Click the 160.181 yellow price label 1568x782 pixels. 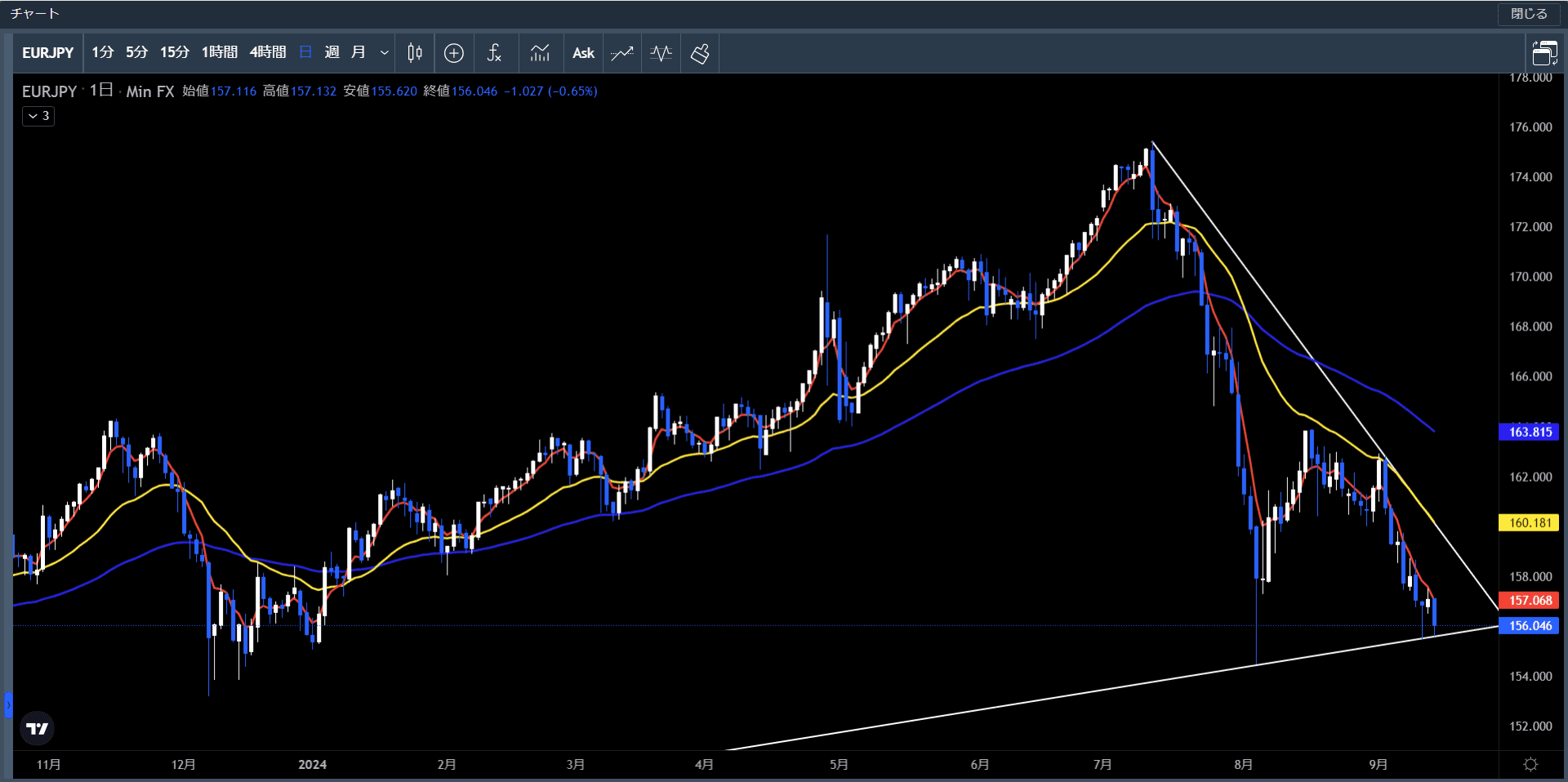coord(1530,522)
